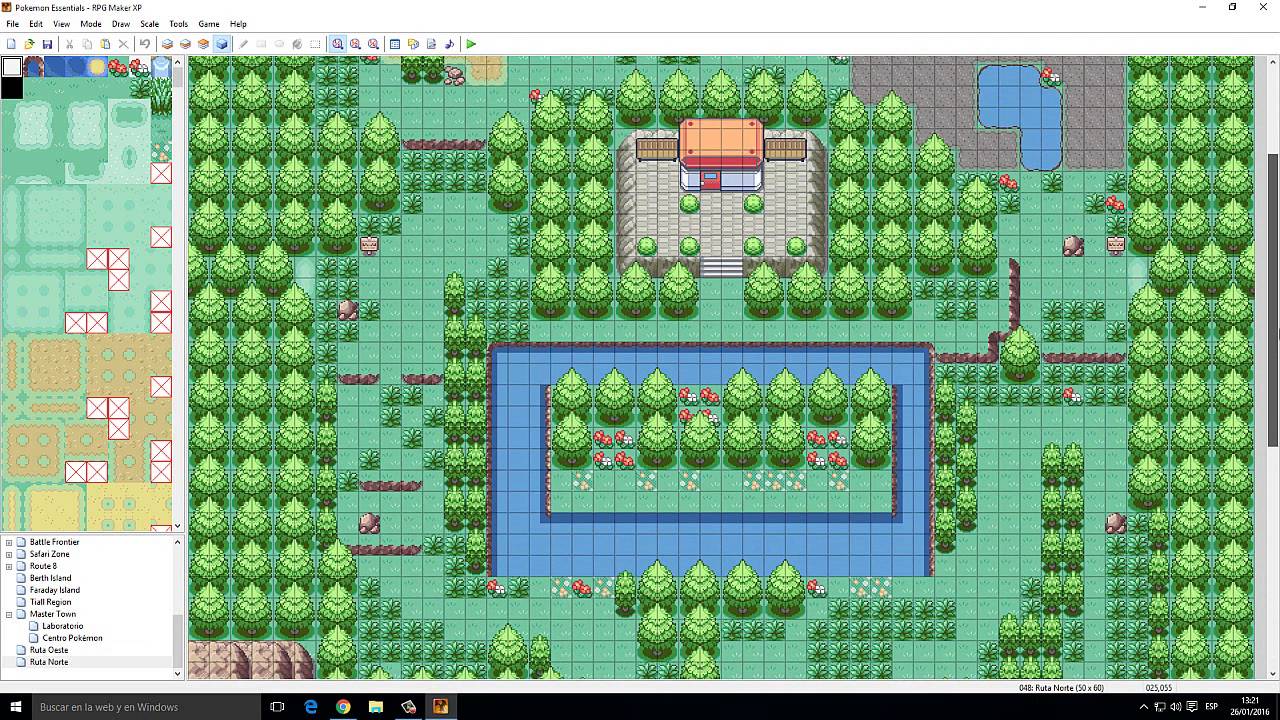Pick the blank white tile in tileset palette

pyautogui.click(x=11, y=67)
